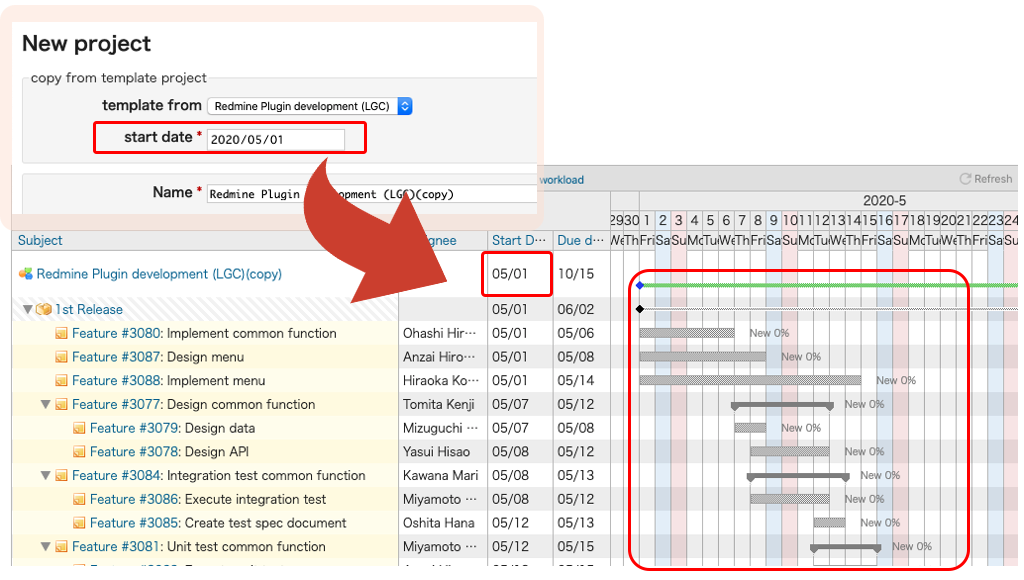Collapse Feature #3077 Design common function subtasks
Viewport: 1024px width, 580px height.
click(45, 404)
